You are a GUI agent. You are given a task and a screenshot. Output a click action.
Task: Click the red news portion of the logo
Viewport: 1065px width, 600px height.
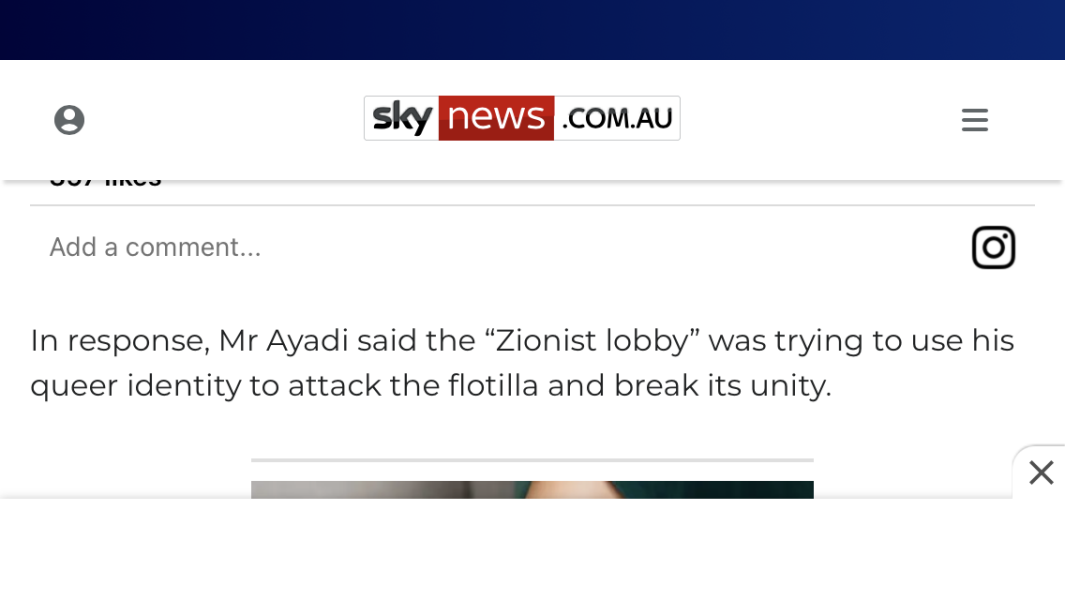[495, 117]
